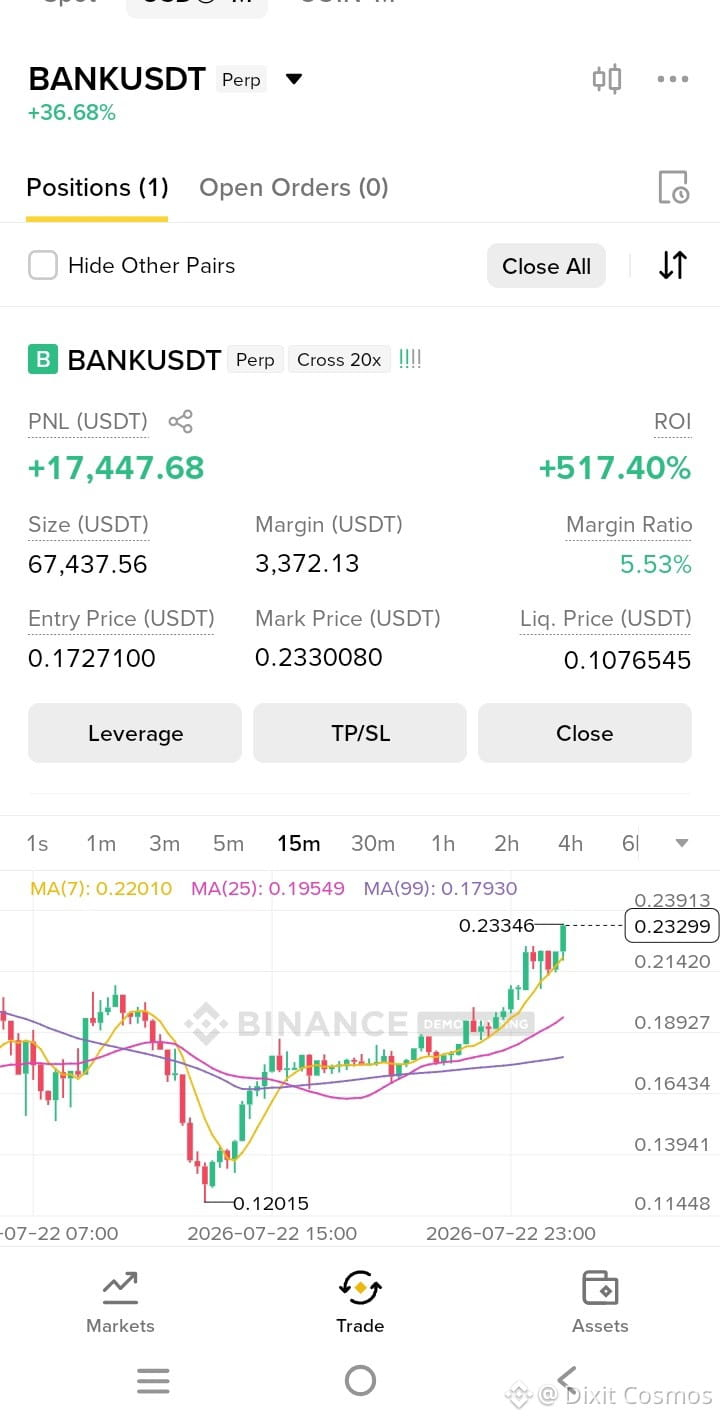Viewport: 720px width, 1420px height.
Task: Tap the Close All button
Action: click(x=546, y=266)
